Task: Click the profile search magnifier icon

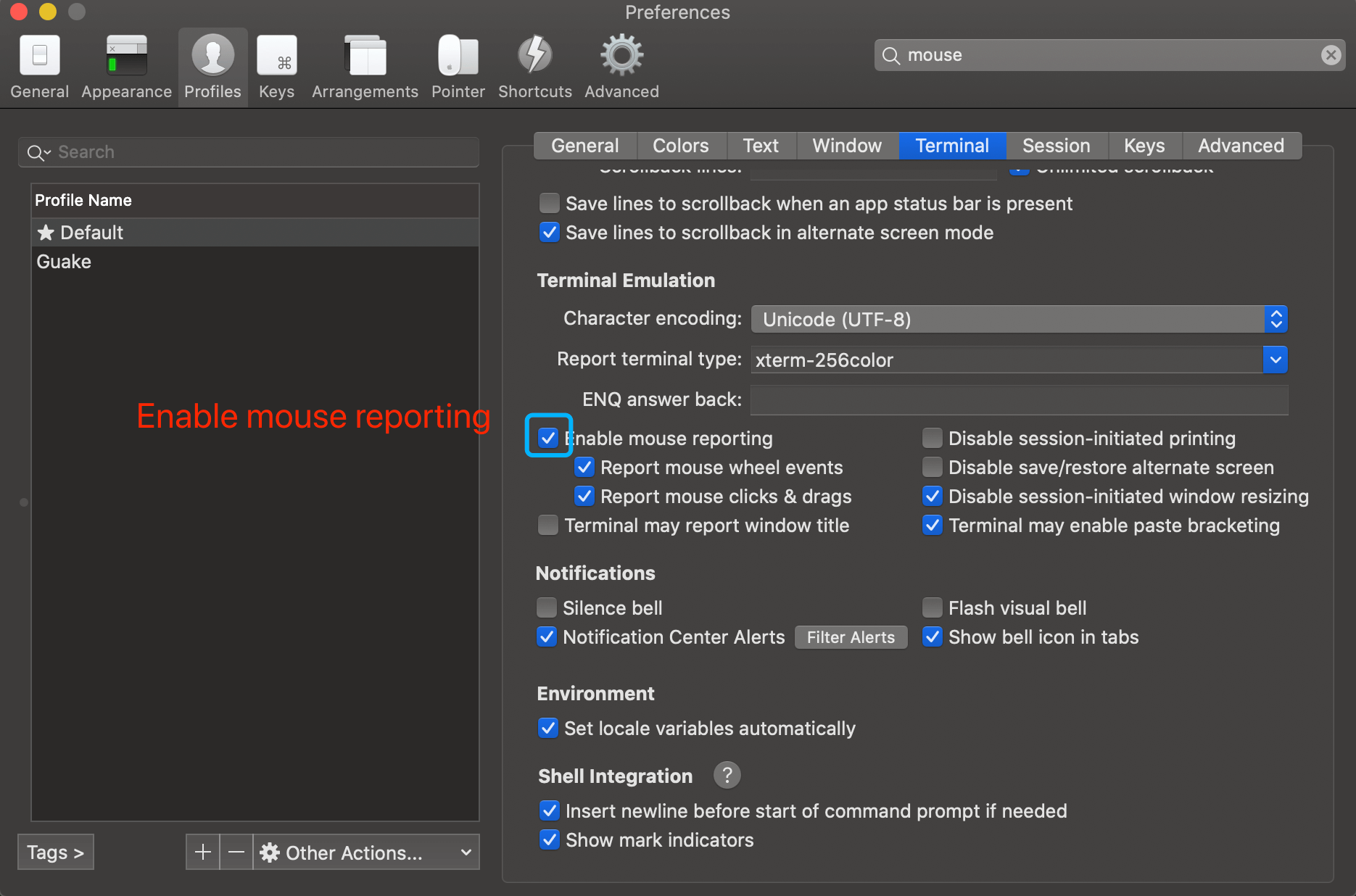Action: pos(38,152)
